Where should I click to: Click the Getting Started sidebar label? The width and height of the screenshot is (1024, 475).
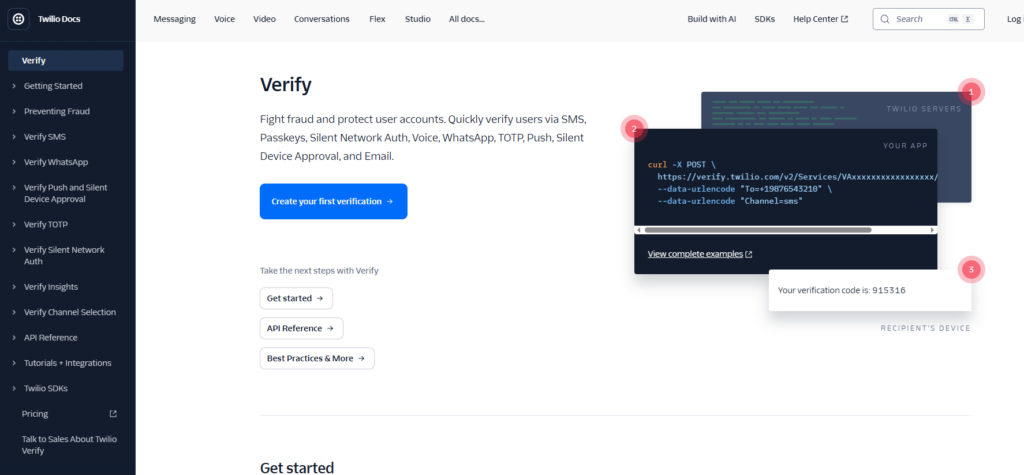54,86
